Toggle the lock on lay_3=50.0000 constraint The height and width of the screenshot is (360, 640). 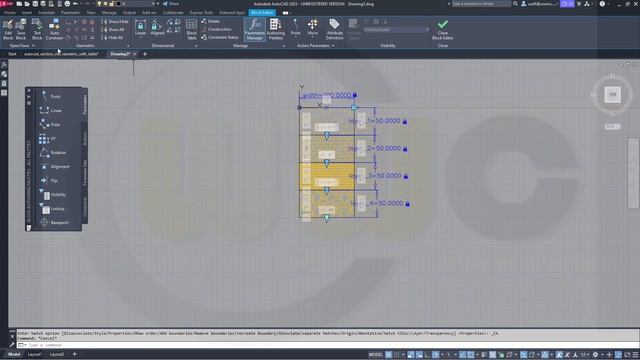point(406,176)
